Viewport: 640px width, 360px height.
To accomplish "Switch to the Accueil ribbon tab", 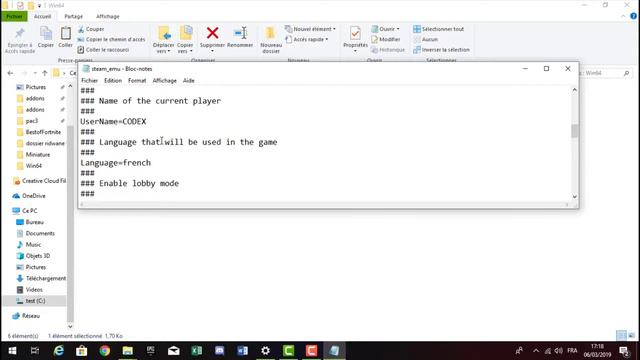I will click(x=42, y=16).
